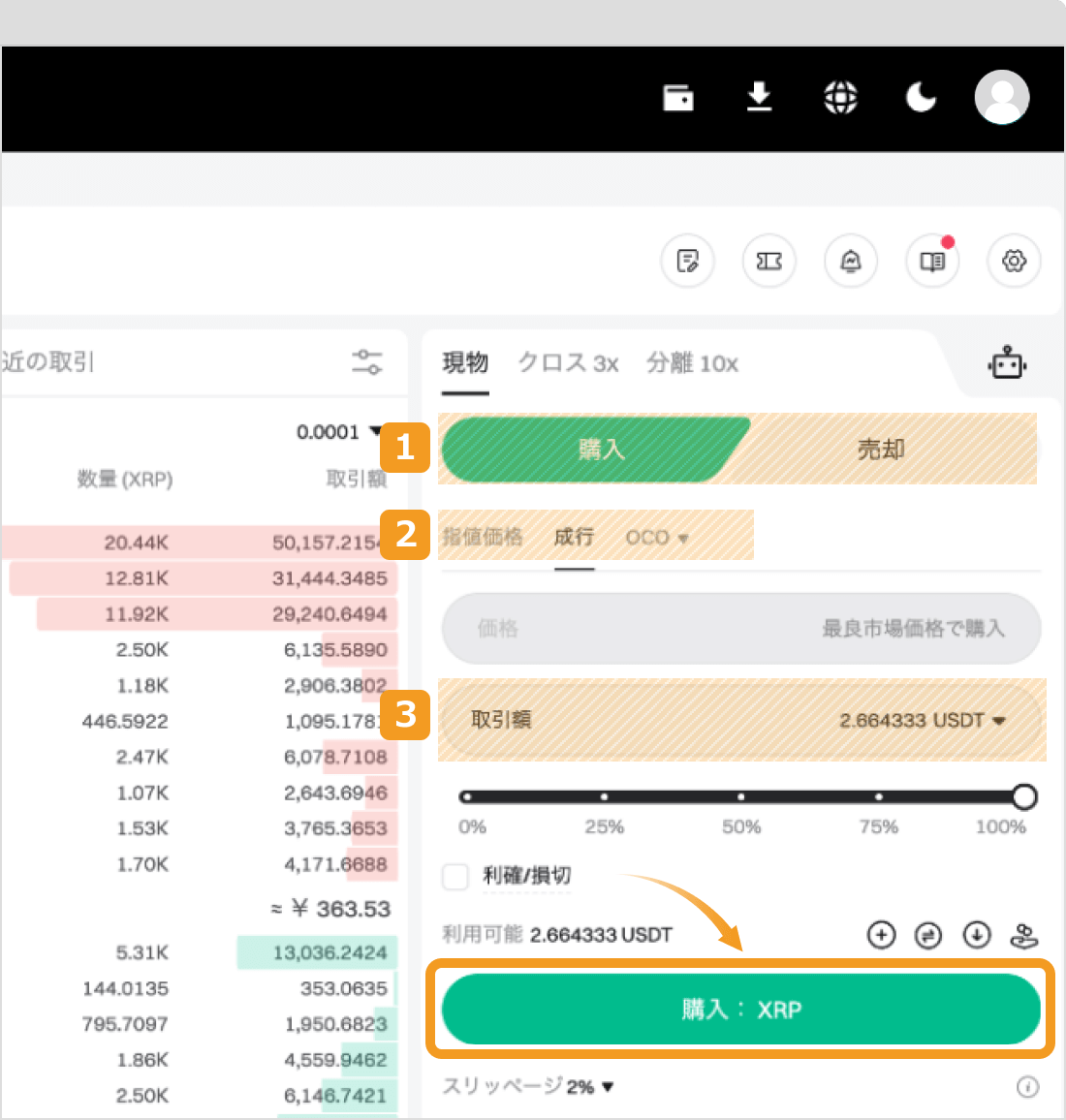Viewport: 1066px width, 1120px height.
Task: Select the 指値価格 limit order tab
Action: coord(483,537)
